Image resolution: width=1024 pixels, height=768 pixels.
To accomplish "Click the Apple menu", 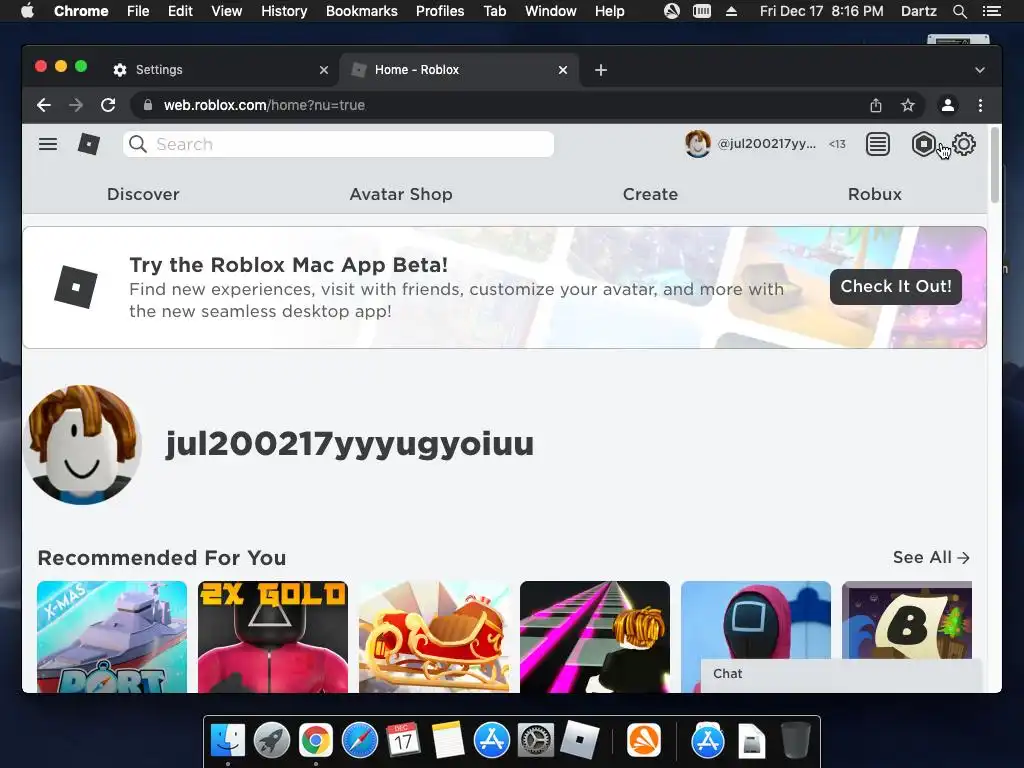I will (27, 11).
